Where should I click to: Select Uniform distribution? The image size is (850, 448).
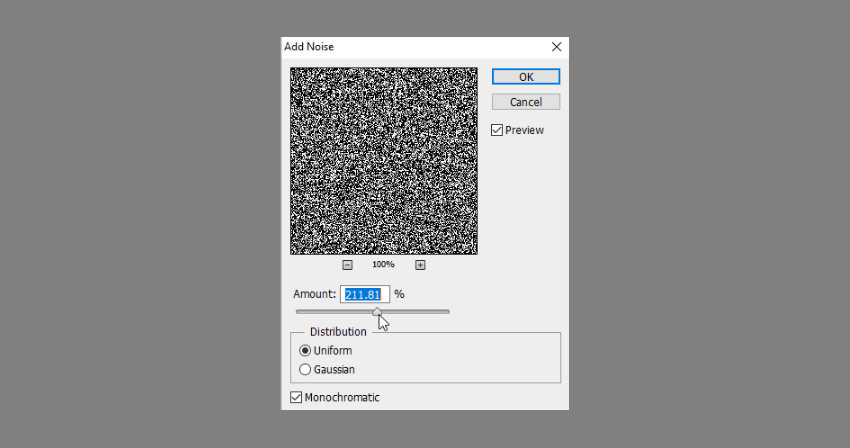point(305,351)
